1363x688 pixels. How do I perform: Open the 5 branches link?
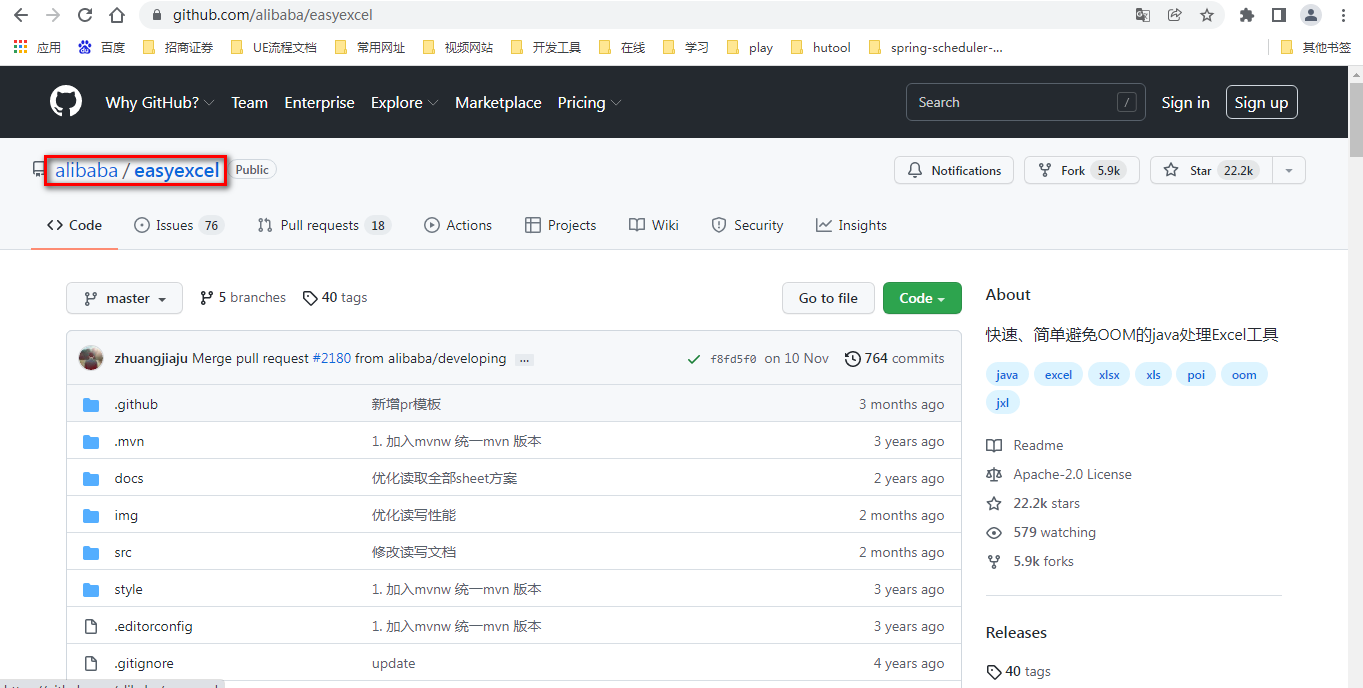(x=243, y=298)
